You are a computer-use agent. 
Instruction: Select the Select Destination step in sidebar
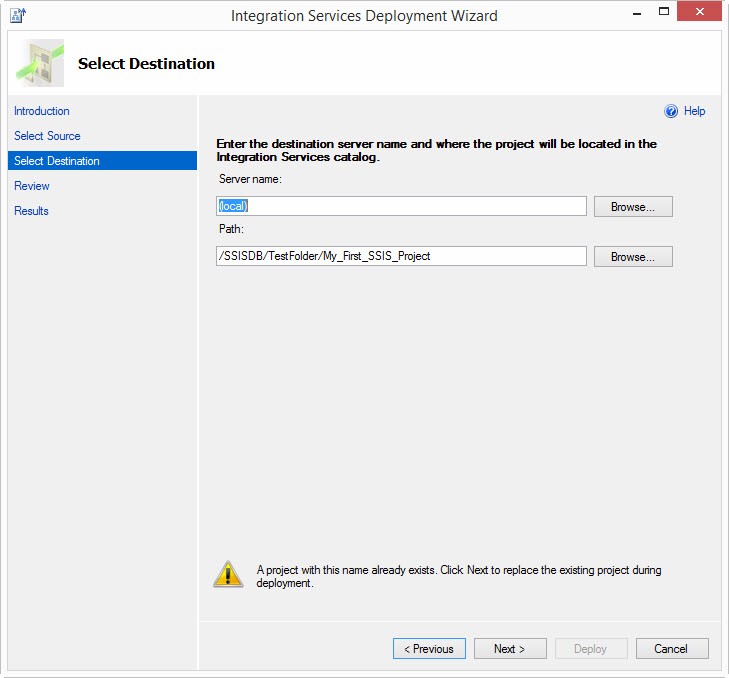(57, 161)
